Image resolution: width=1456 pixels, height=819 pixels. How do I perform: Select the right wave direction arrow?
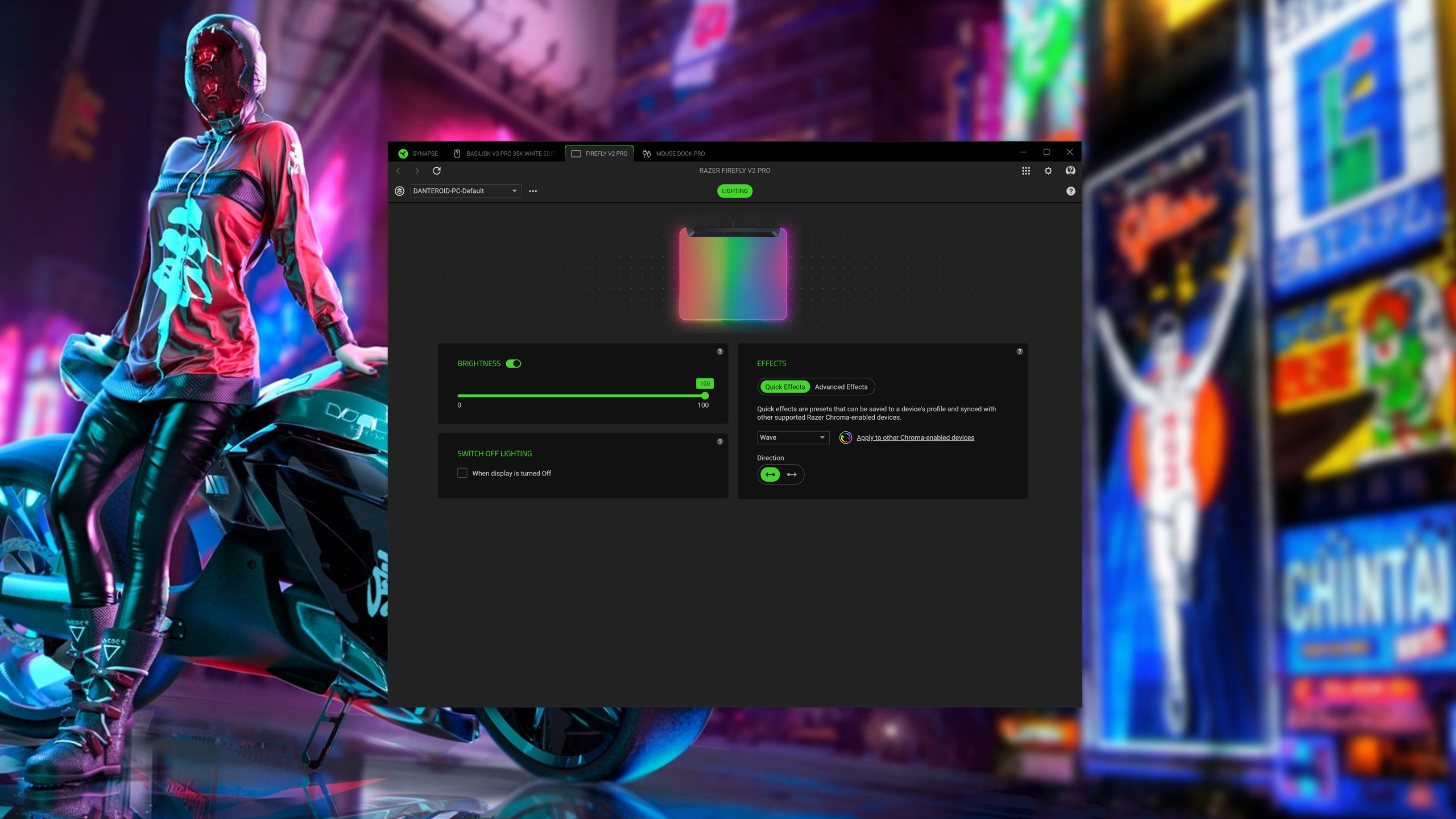pyautogui.click(x=791, y=474)
